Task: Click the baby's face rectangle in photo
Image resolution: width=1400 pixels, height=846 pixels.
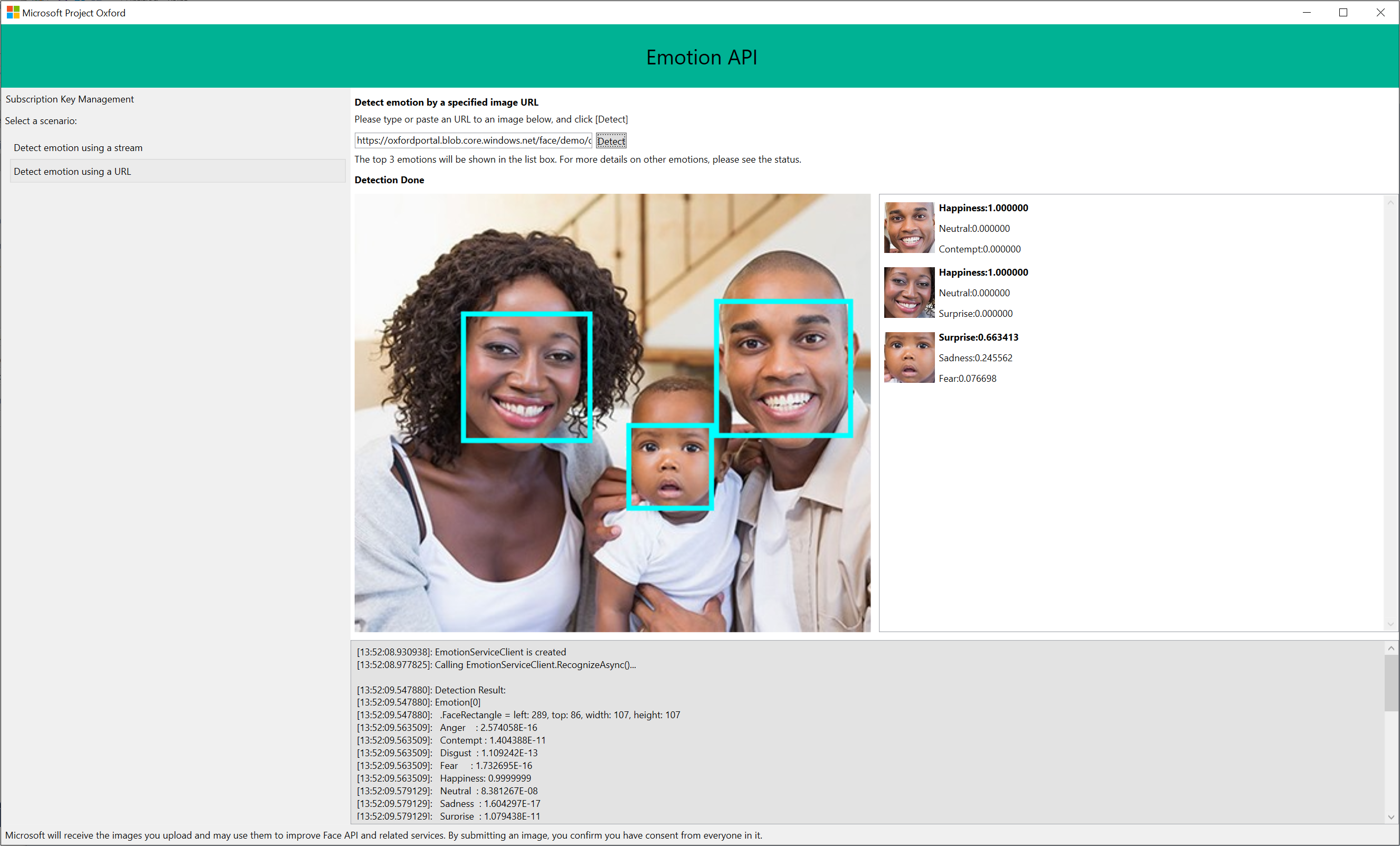Action: (670, 466)
